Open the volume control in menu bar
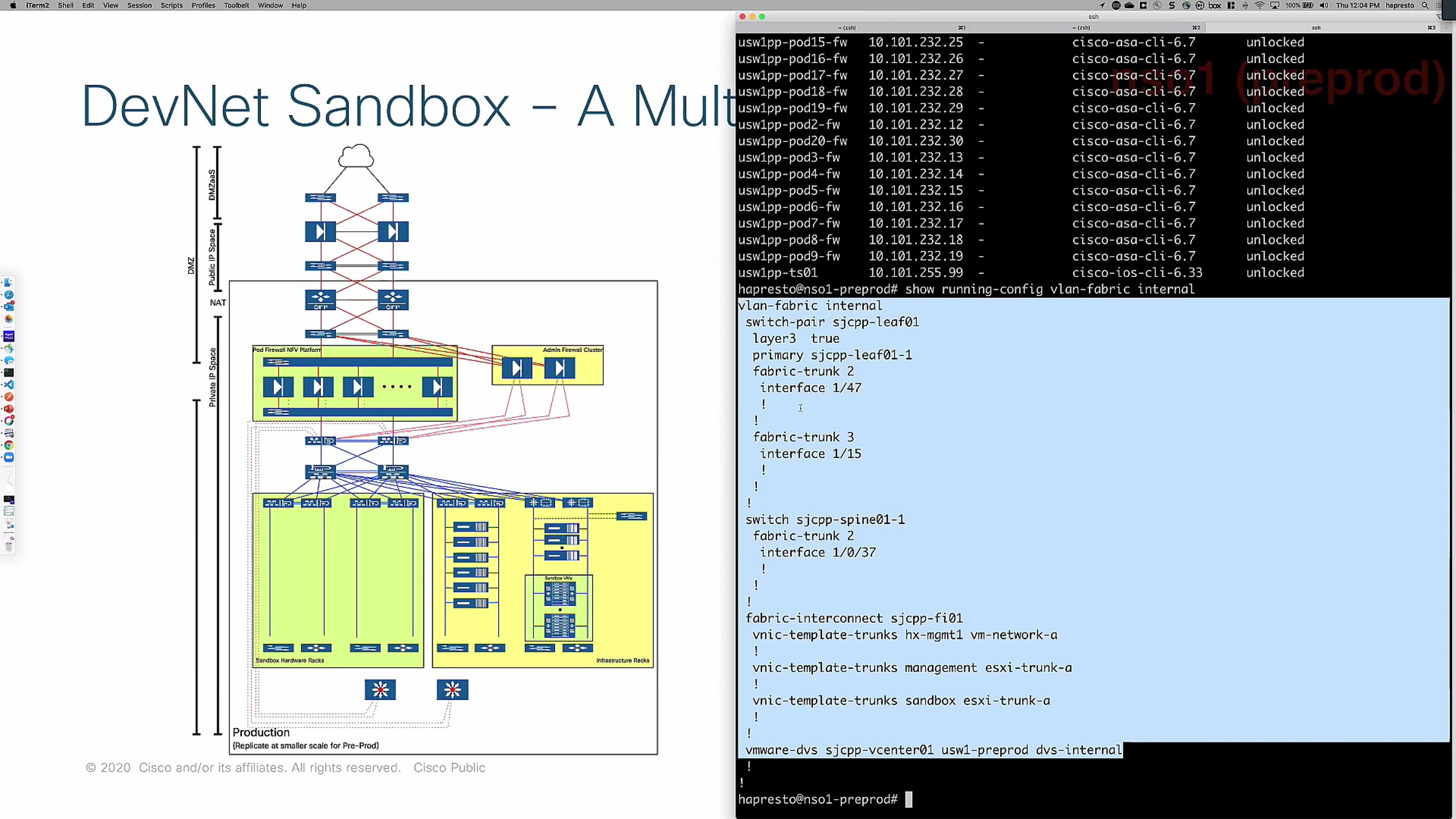Image resolution: width=1456 pixels, height=819 pixels. pyautogui.click(x=1324, y=5)
